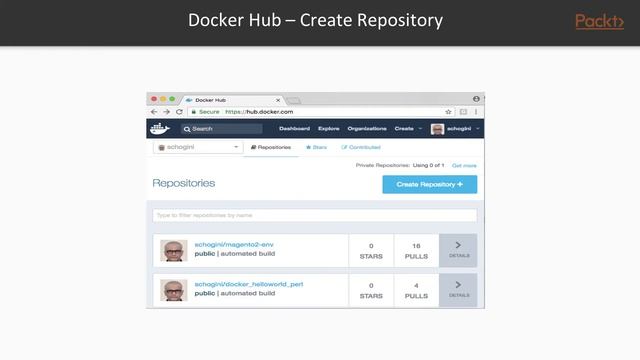Open the schogini/docker_helloworld_perl repository link
Viewport: 640px width, 360px height.
tap(249, 284)
